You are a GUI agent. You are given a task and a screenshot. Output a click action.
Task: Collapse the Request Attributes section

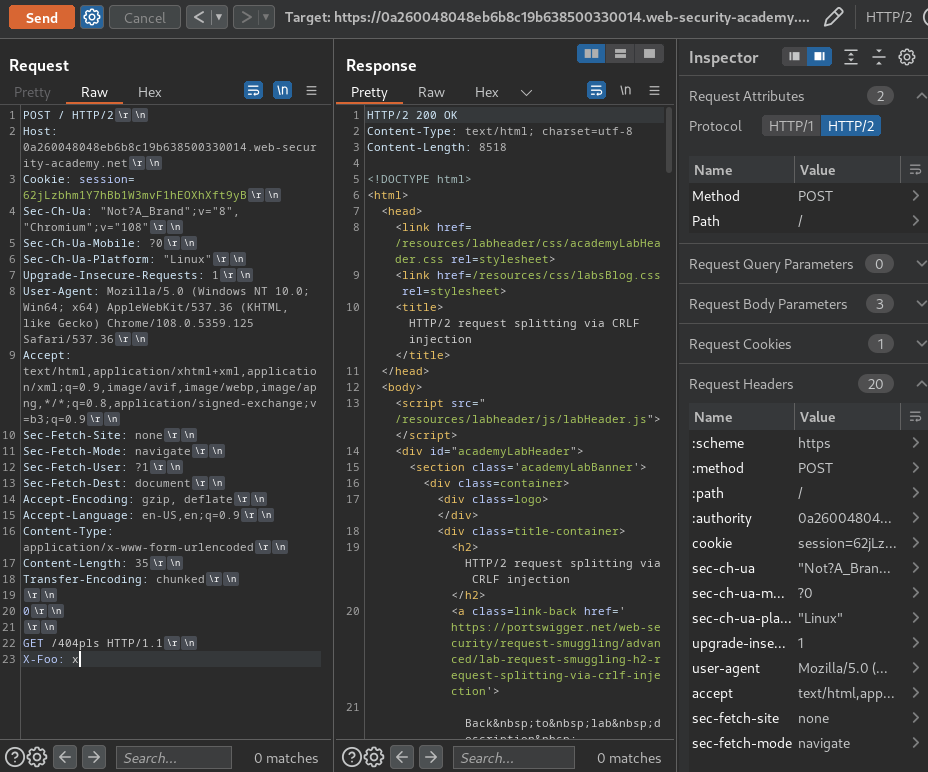click(920, 96)
